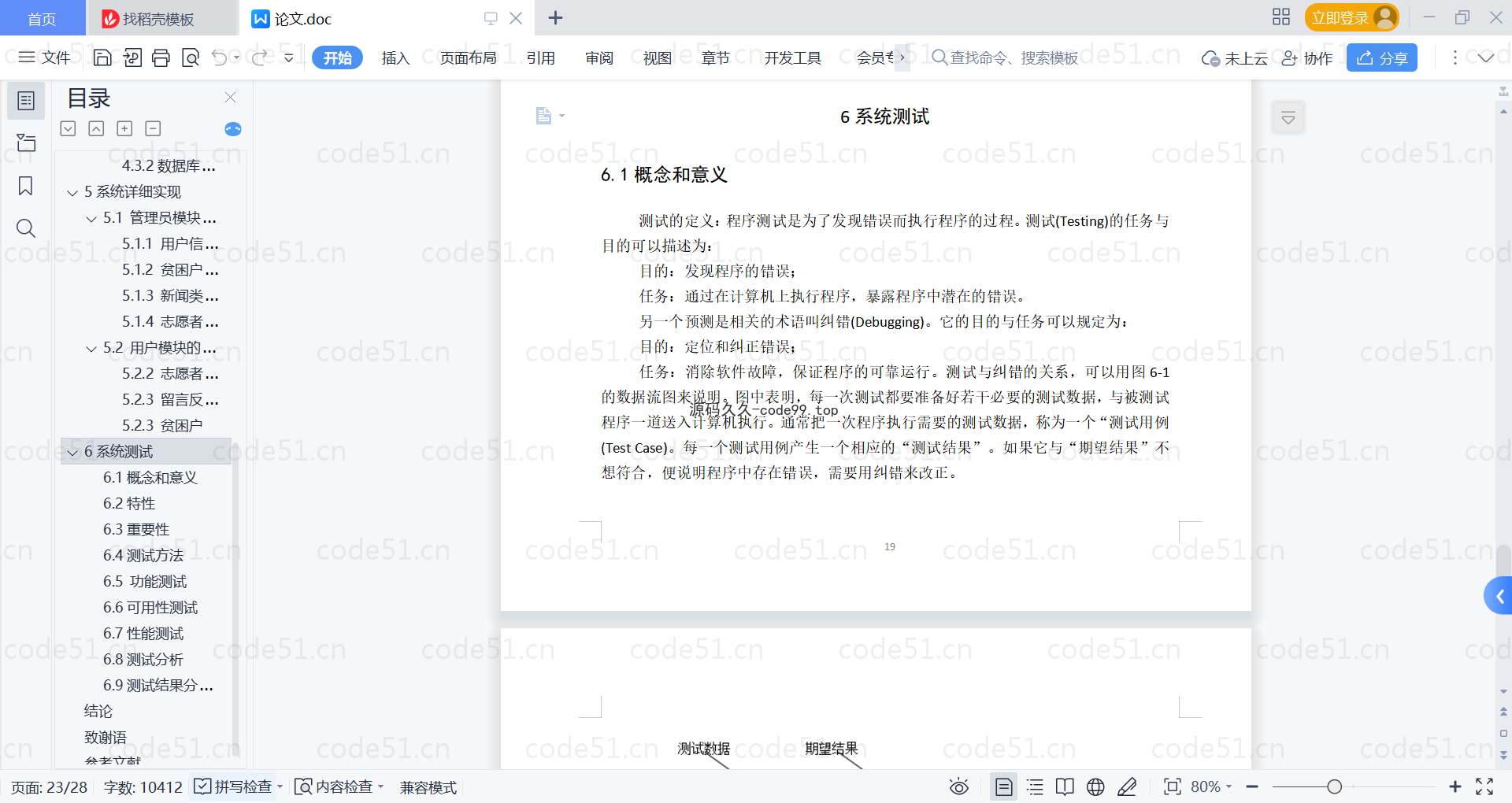Open the bookmark sidebar icon

click(x=26, y=186)
